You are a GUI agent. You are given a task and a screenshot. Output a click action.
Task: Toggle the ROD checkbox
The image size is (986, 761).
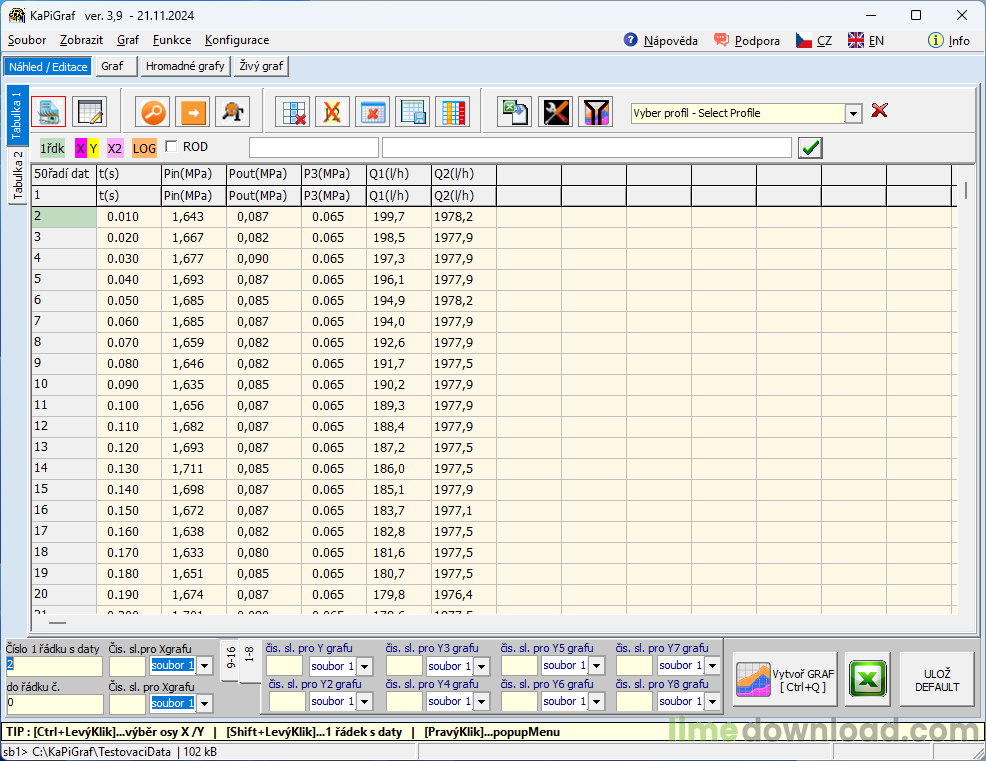coord(171,147)
